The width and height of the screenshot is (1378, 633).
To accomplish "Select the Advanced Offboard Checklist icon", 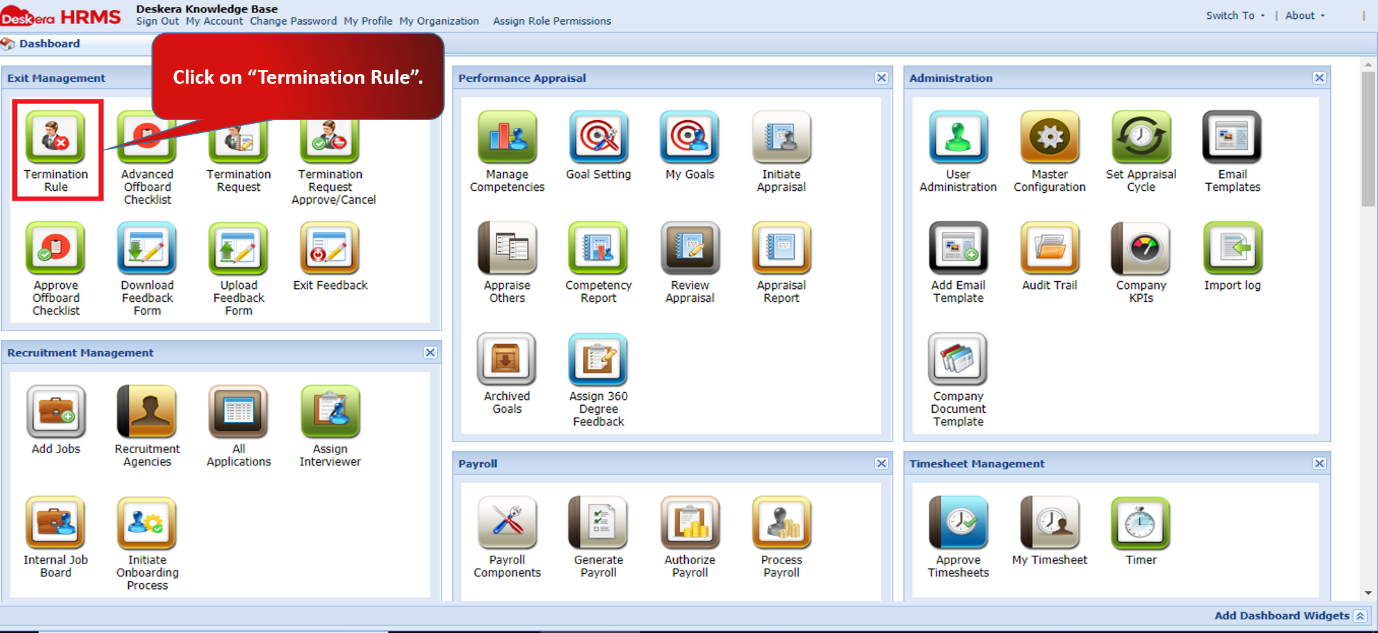I will 147,141.
